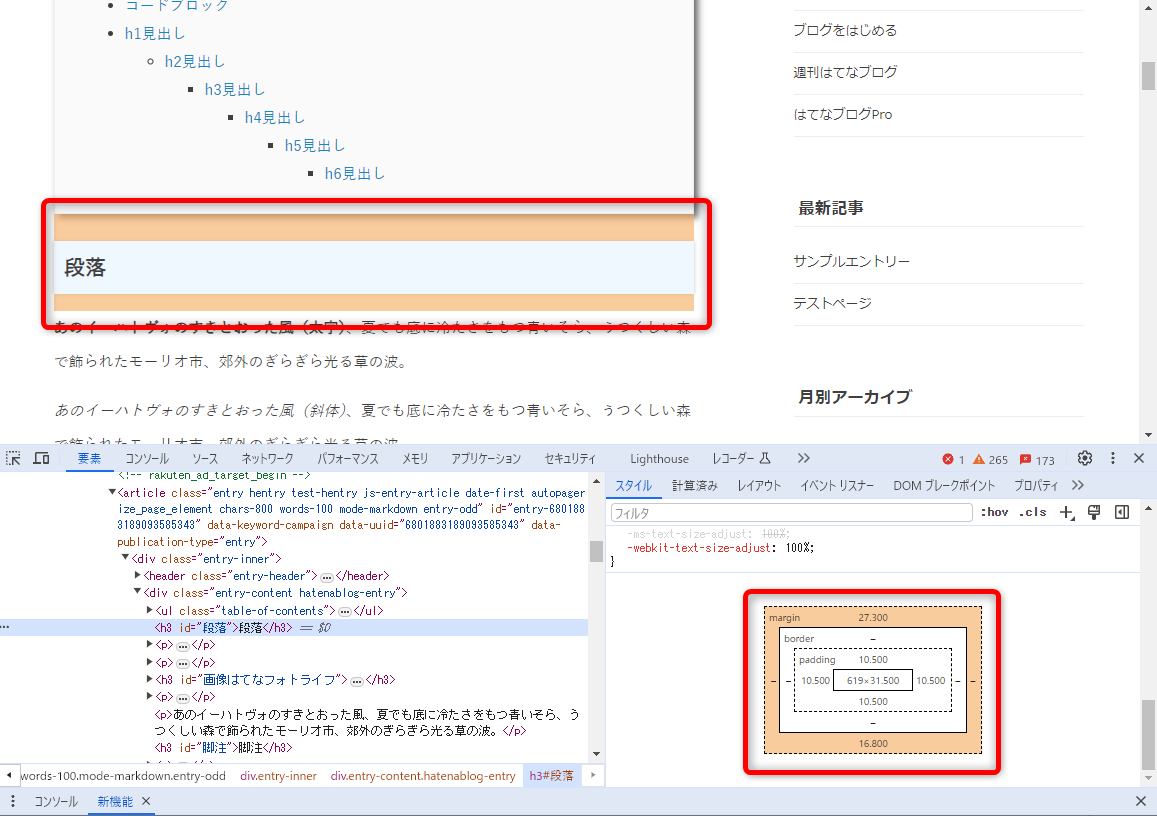Click the h2見出し contents link
The width and height of the screenshot is (1157, 816).
[x=195, y=61]
